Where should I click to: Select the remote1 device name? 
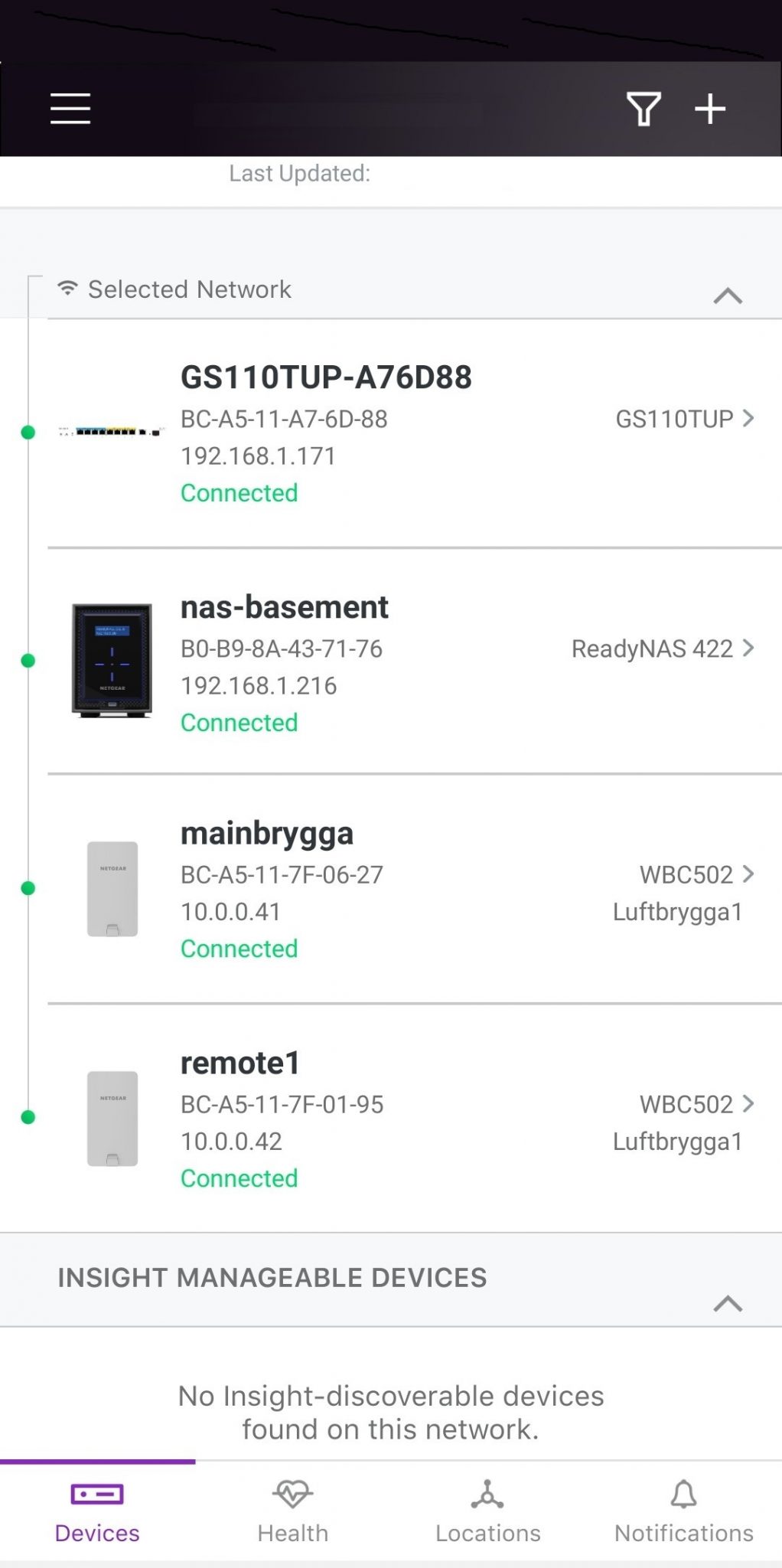coord(240,1063)
